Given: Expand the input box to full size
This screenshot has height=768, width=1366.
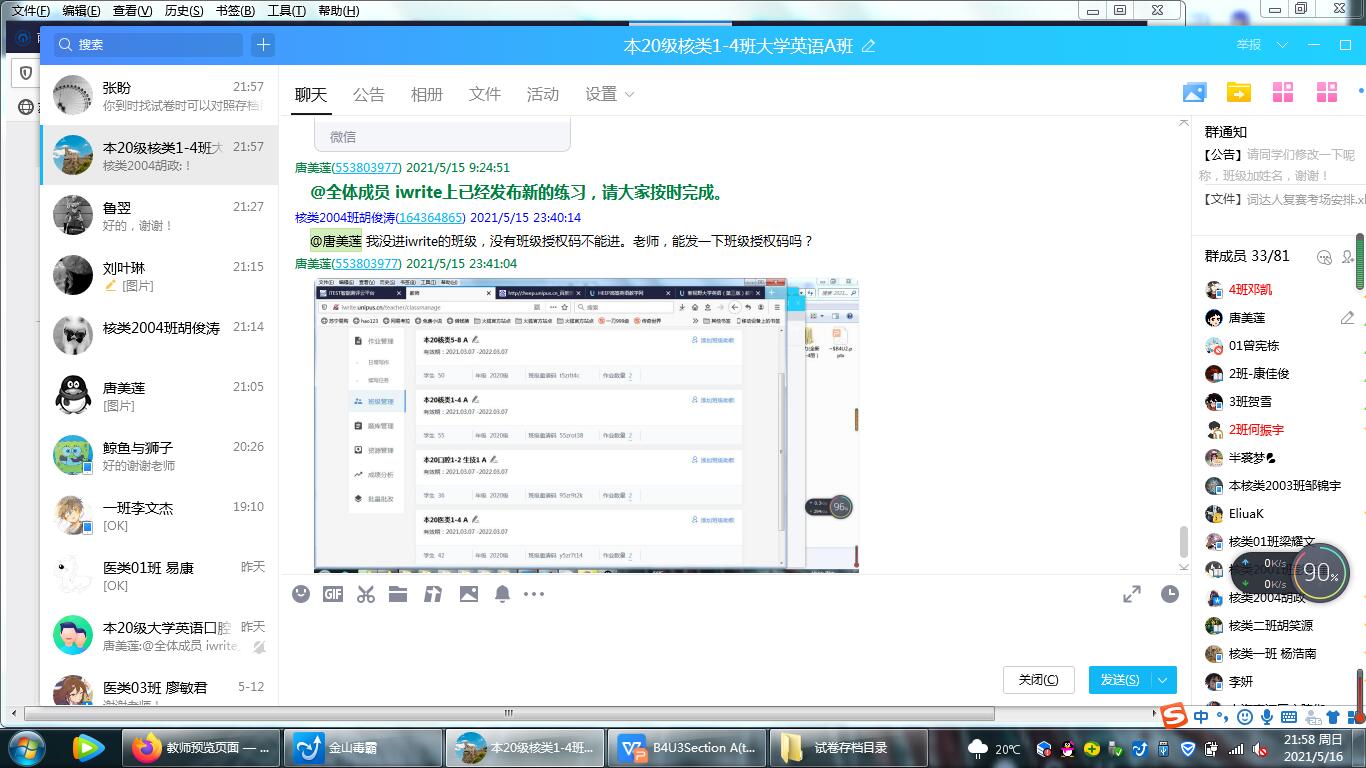Looking at the screenshot, I should (x=1132, y=594).
